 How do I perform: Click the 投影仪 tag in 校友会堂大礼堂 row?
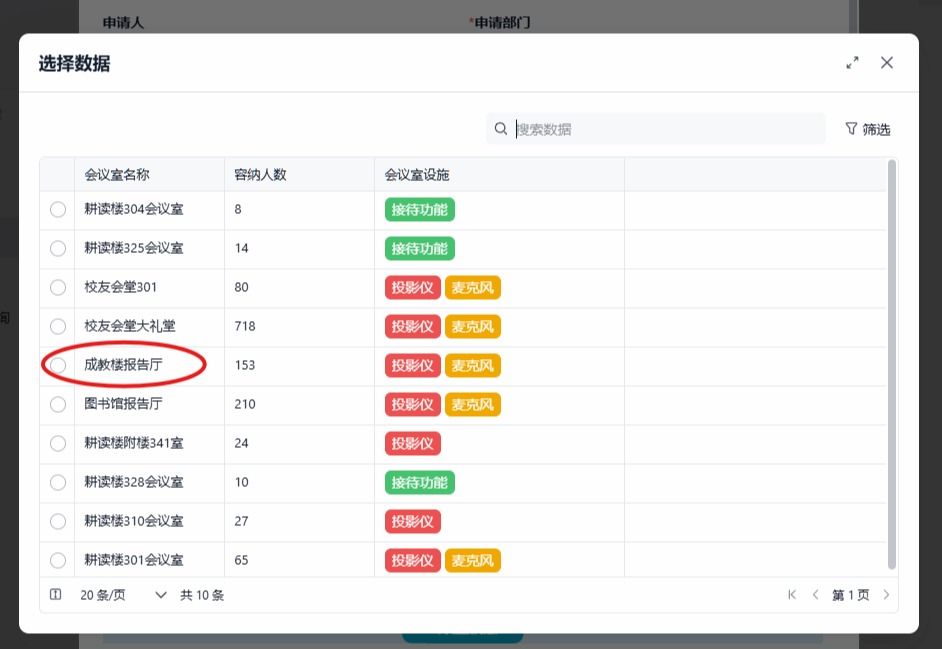(x=413, y=327)
